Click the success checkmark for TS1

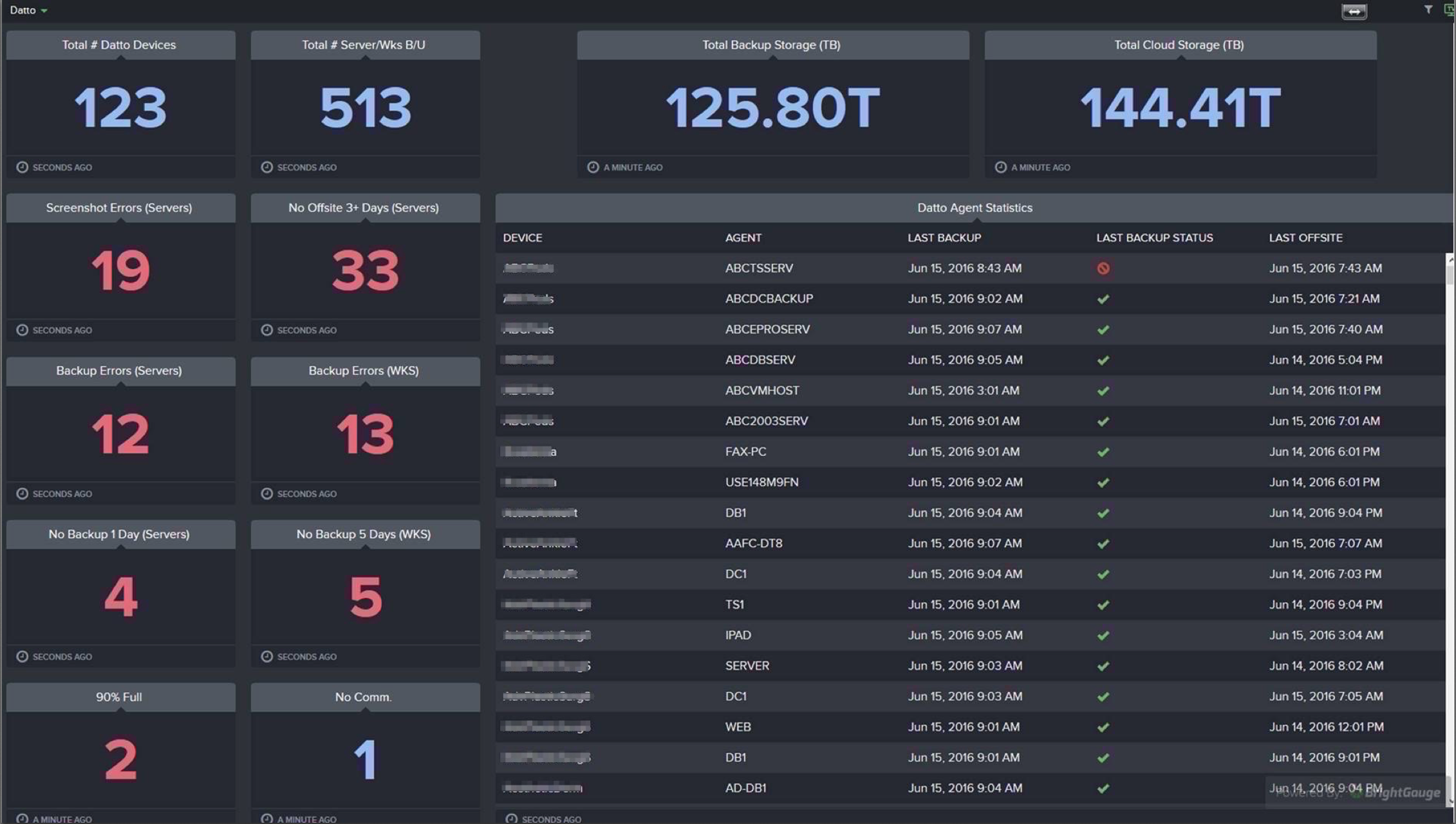coord(1103,605)
